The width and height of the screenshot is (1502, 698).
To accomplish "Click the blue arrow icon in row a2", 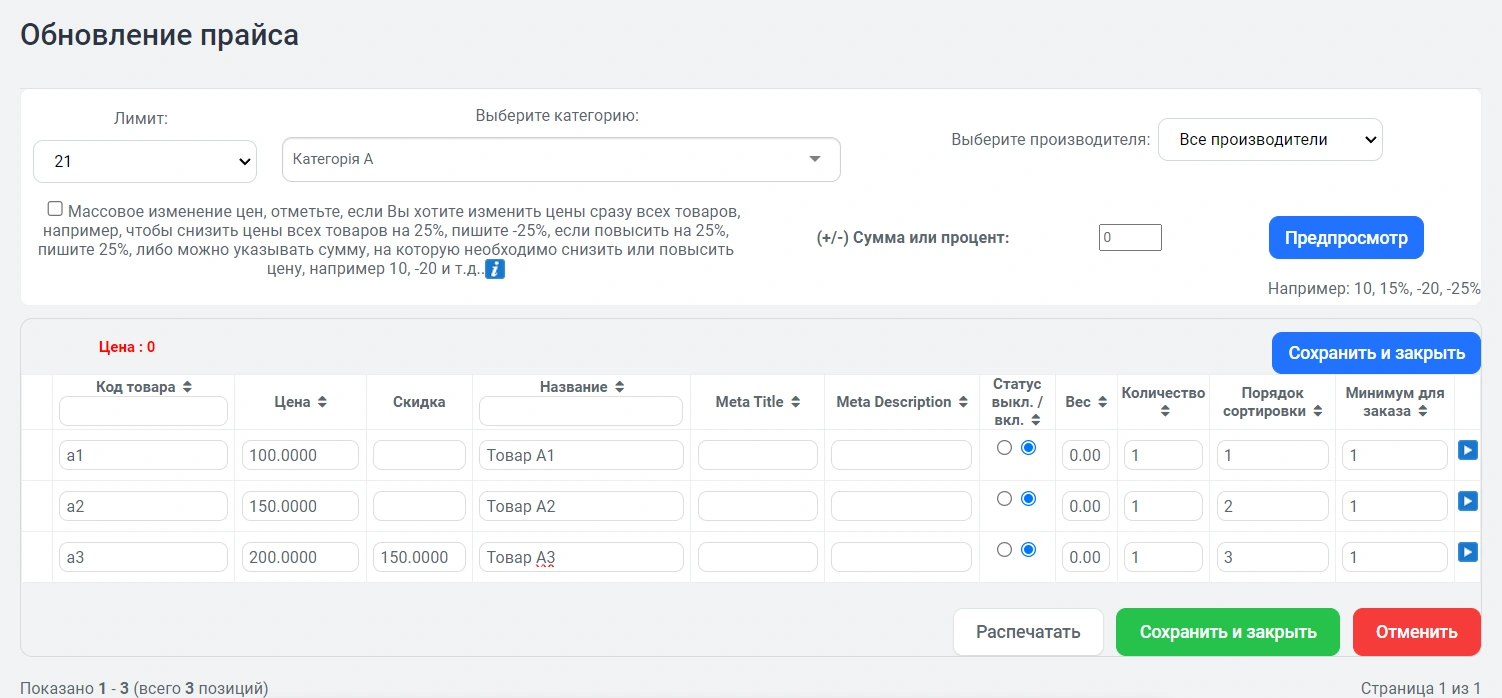I will tap(1467, 501).
